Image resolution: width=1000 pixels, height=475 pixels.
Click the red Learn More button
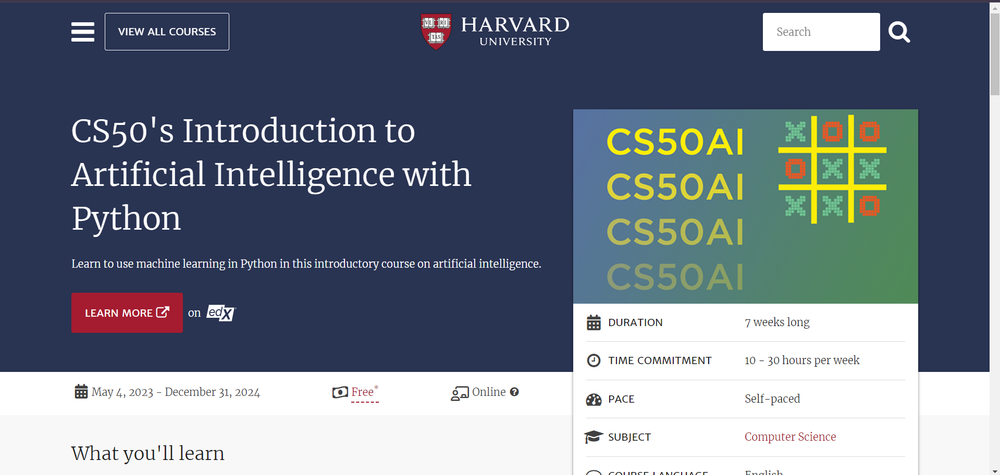[127, 313]
